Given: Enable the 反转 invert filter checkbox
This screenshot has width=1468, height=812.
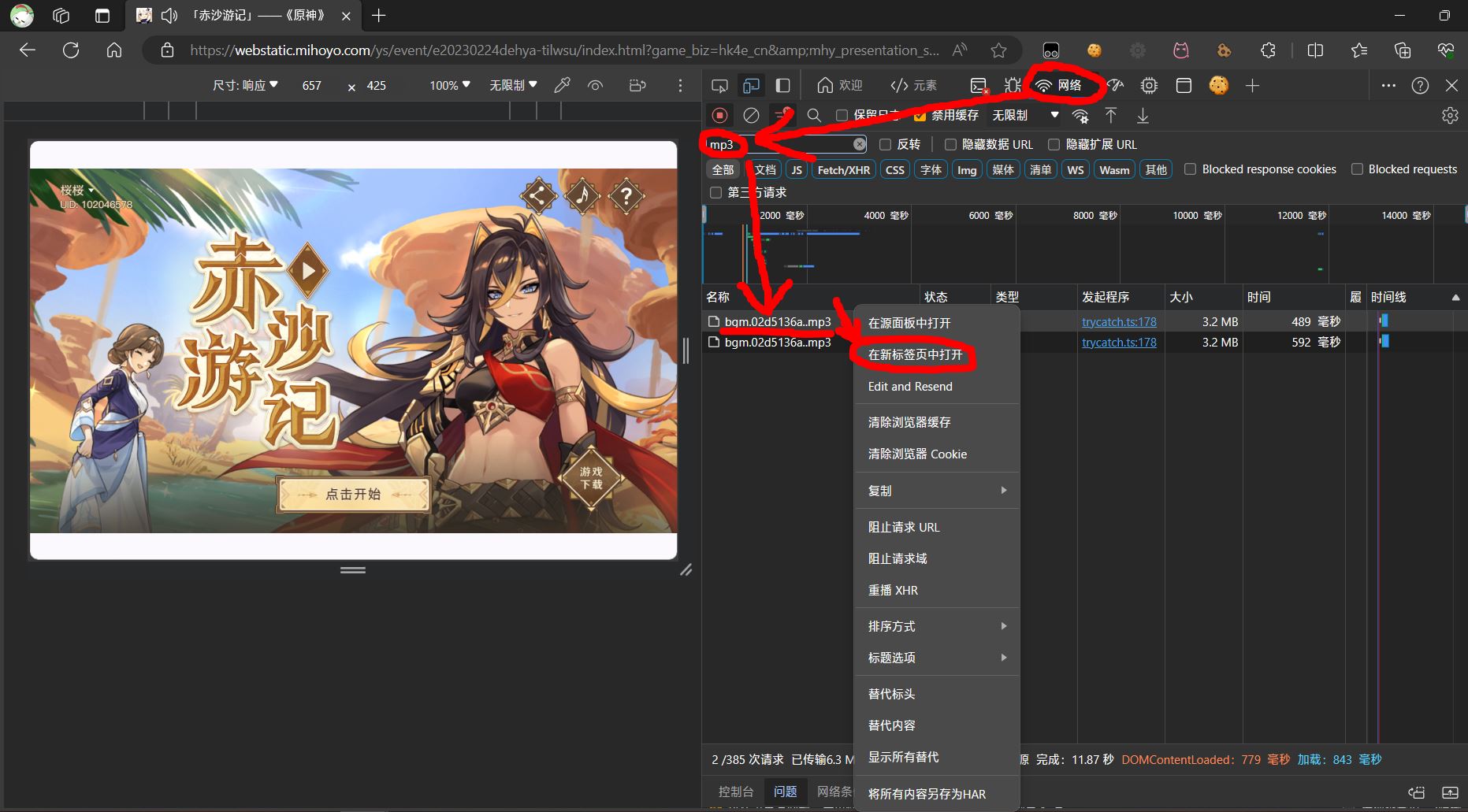Looking at the screenshot, I should (885, 145).
